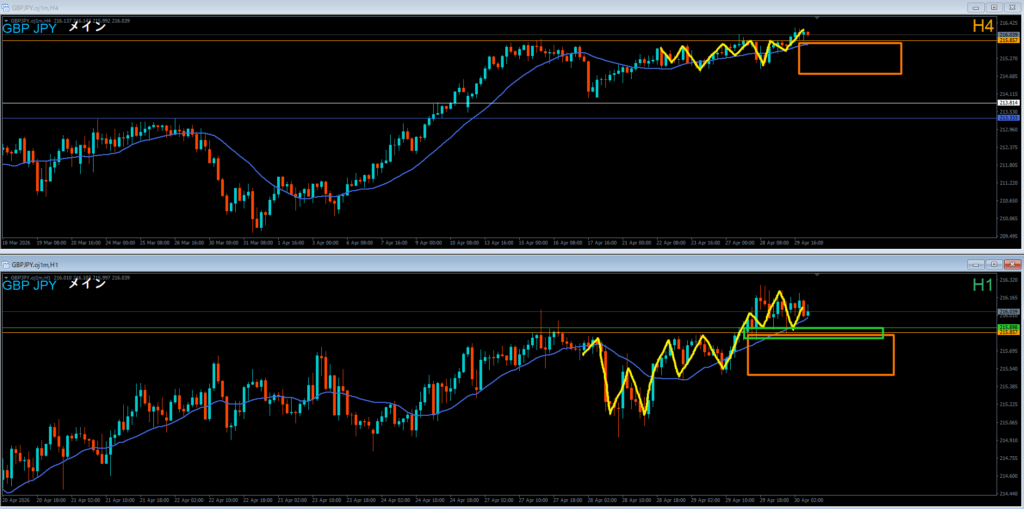Screen dimensions: 1024x509
Task: Click the H1 chart window title icon
Action: tap(6, 264)
